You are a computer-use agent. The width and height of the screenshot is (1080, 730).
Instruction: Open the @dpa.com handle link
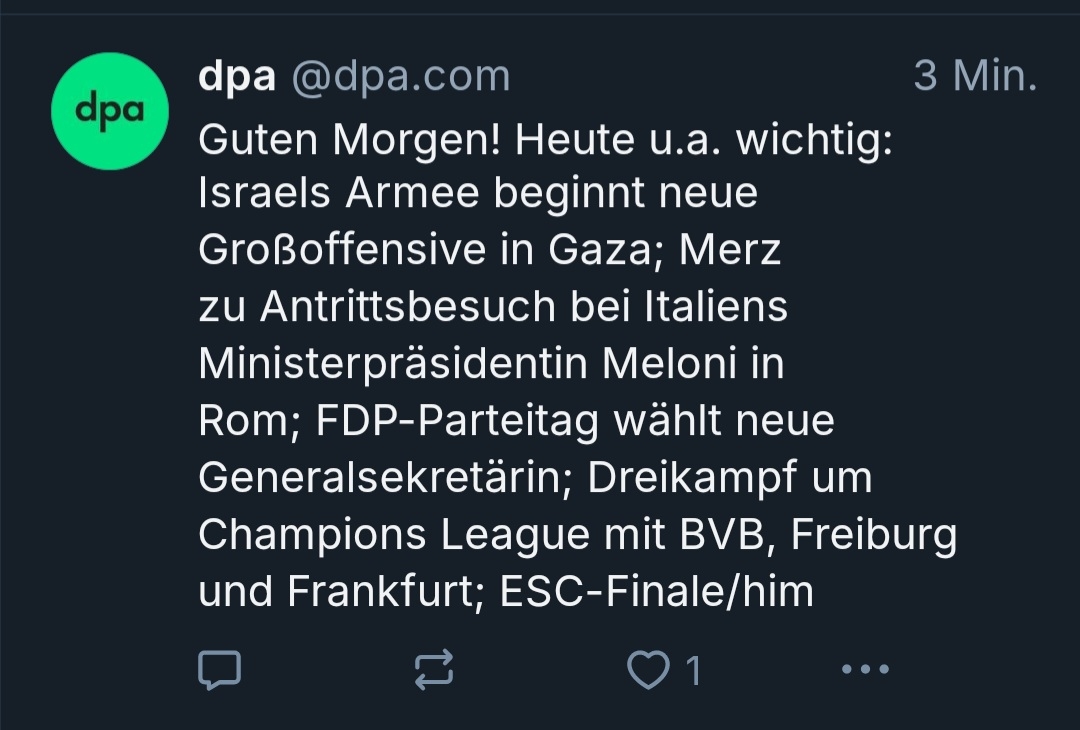pos(400,77)
